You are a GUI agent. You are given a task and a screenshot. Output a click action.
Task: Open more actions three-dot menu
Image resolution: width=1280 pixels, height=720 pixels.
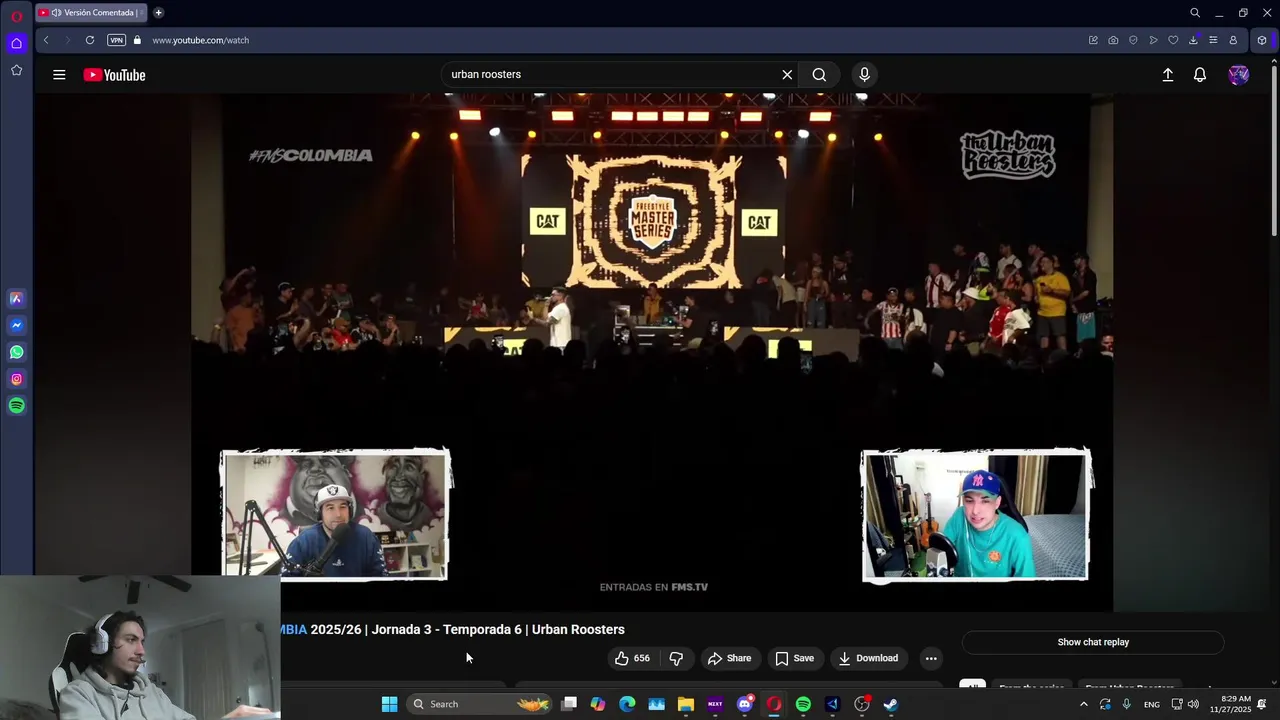(x=931, y=658)
